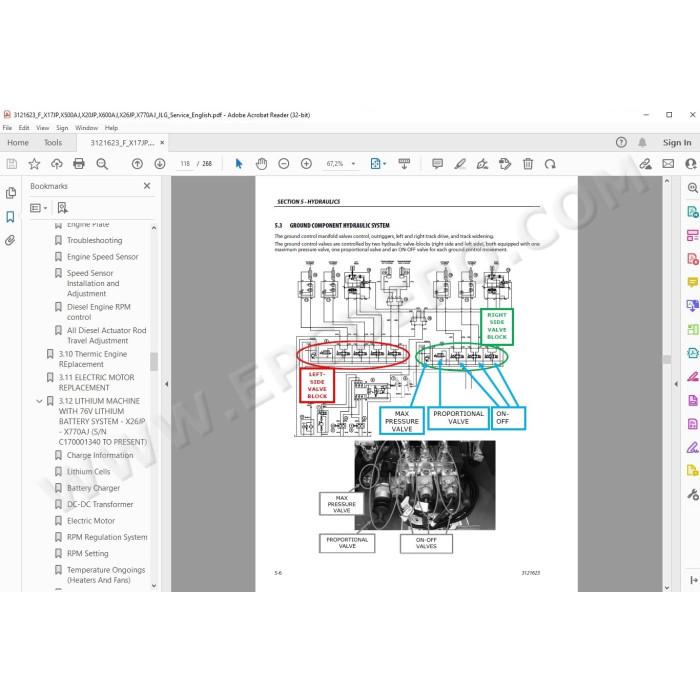This screenshot has width=700, height=700.
Task: Open RPM Regulation System bookmark
Action: (x=107, y=537)
